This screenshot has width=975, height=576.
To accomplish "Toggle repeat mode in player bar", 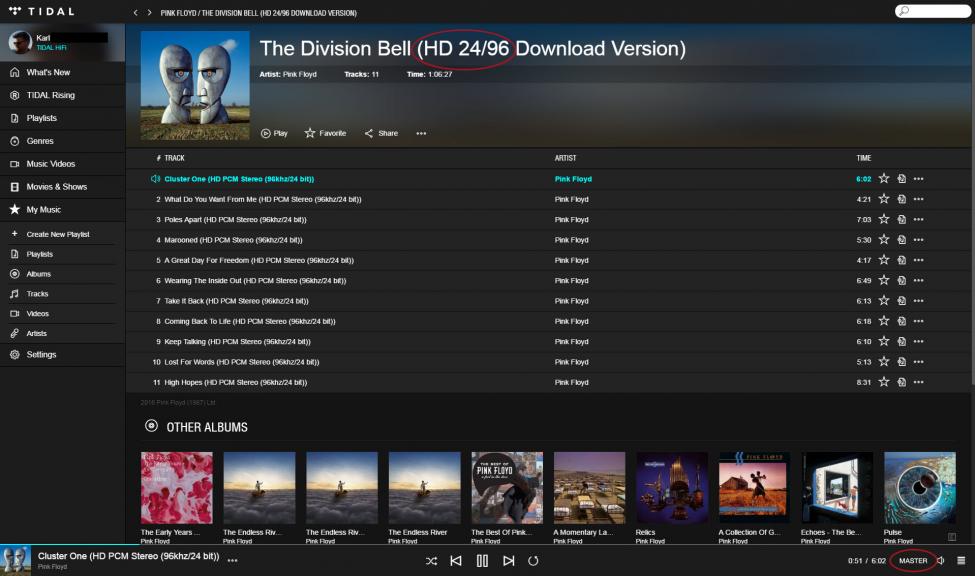I will 533,561.
